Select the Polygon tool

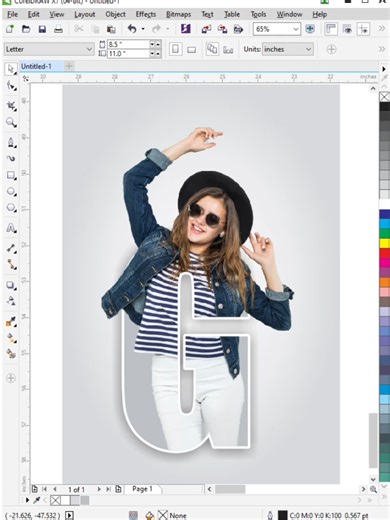[11, 208]
